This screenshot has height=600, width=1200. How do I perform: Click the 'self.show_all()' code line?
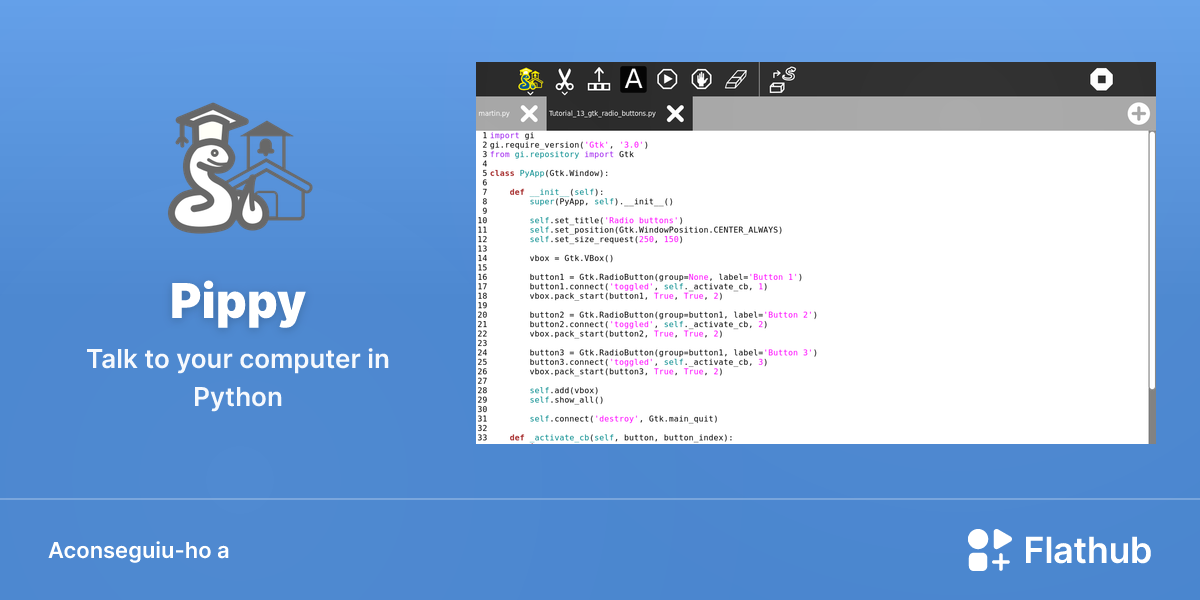point(566,400)
